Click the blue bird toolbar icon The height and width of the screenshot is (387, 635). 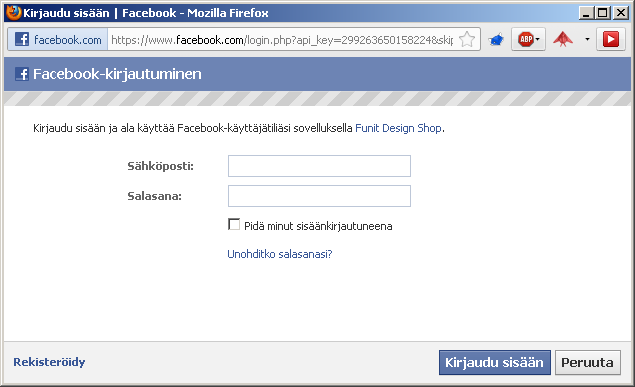pos(496,40)
